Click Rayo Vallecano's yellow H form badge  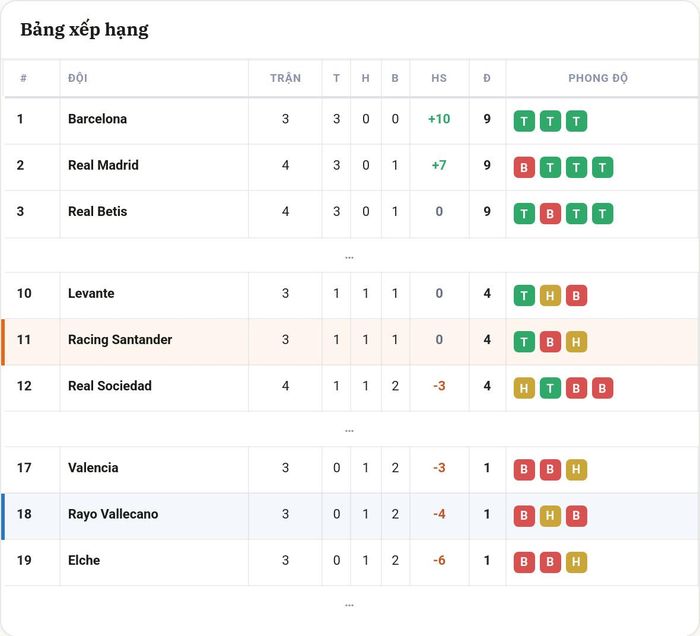click(x=550, y=516)
